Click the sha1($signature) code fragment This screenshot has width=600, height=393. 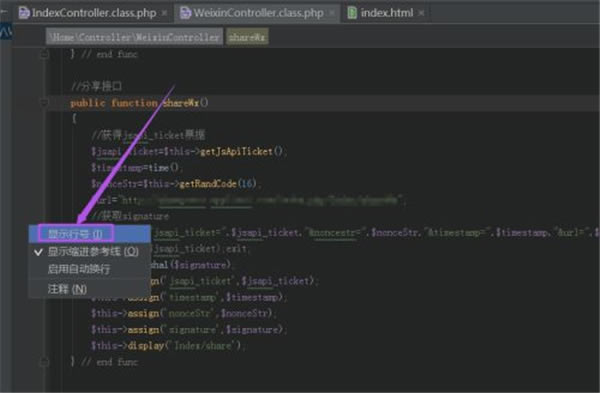point(191,265)
